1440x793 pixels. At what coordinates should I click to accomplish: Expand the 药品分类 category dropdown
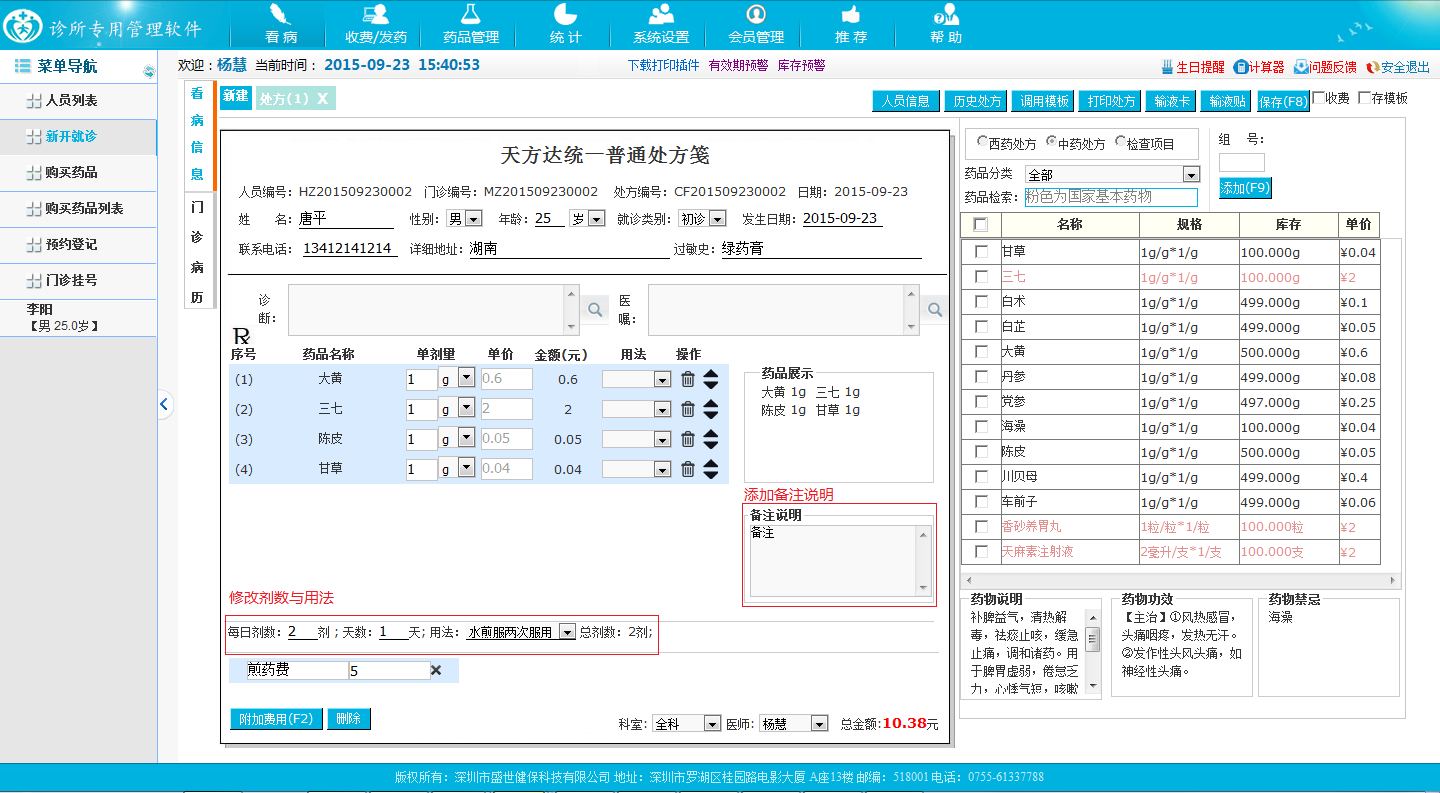point(1190,174)
